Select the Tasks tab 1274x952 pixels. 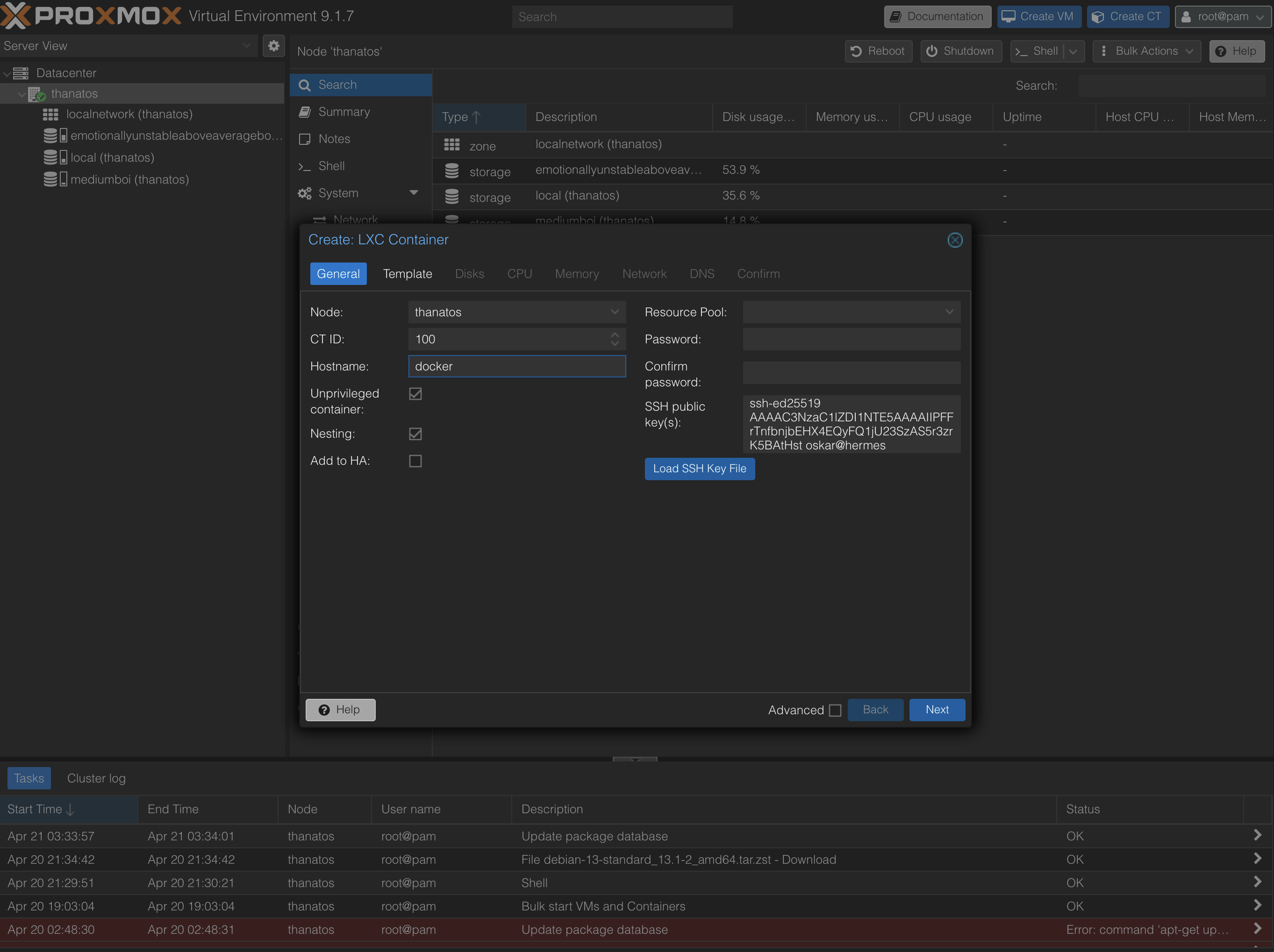29,779
